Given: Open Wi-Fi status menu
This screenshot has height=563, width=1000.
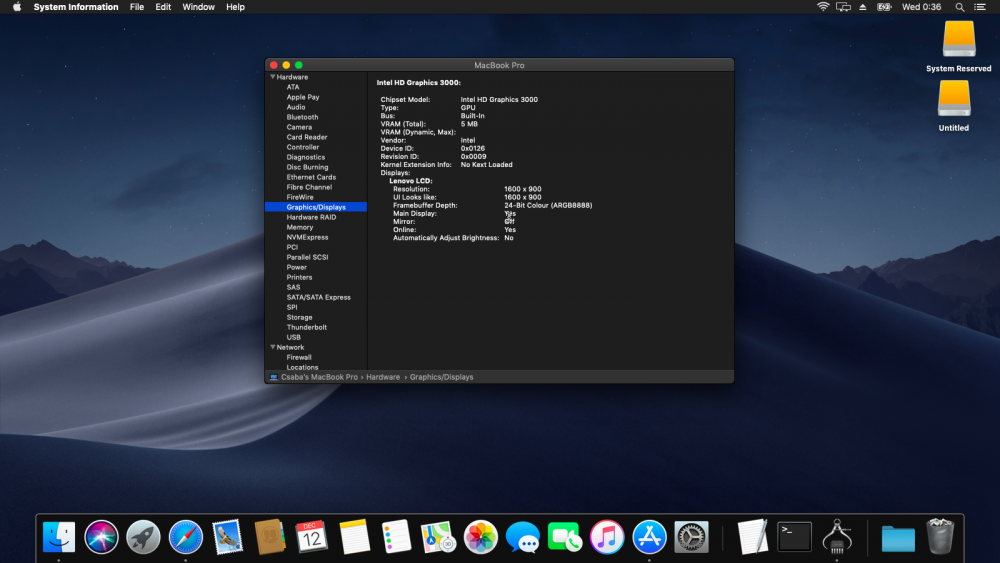Looking at the screenshot, I should pos(823,7).
